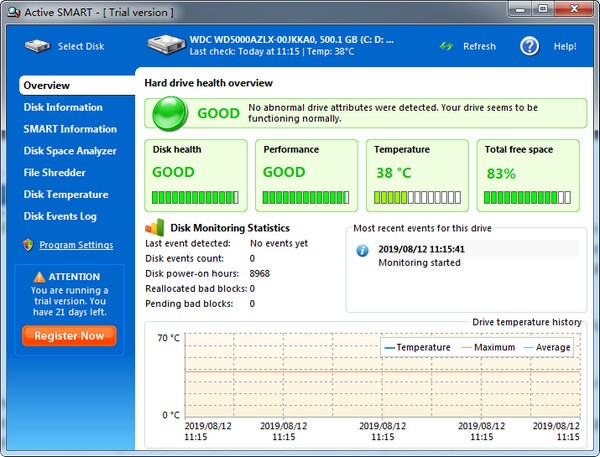
Task: Open the Disk Space Analyzer page
Action: tap(70, 151)
